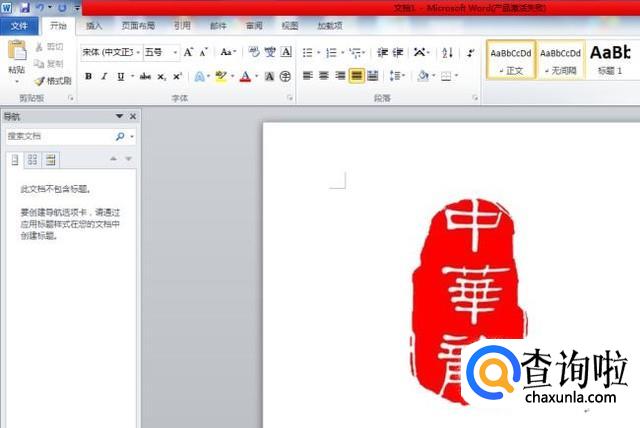640x428 pixels.
Task: Click the Clear Formatting icon
Action: coord(254,52)
